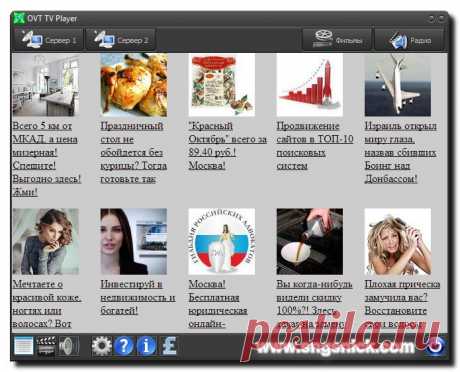Click the film clapperboard icon
Image resolution: width=460 pixels, height=372 pixels.
point(46,346)
